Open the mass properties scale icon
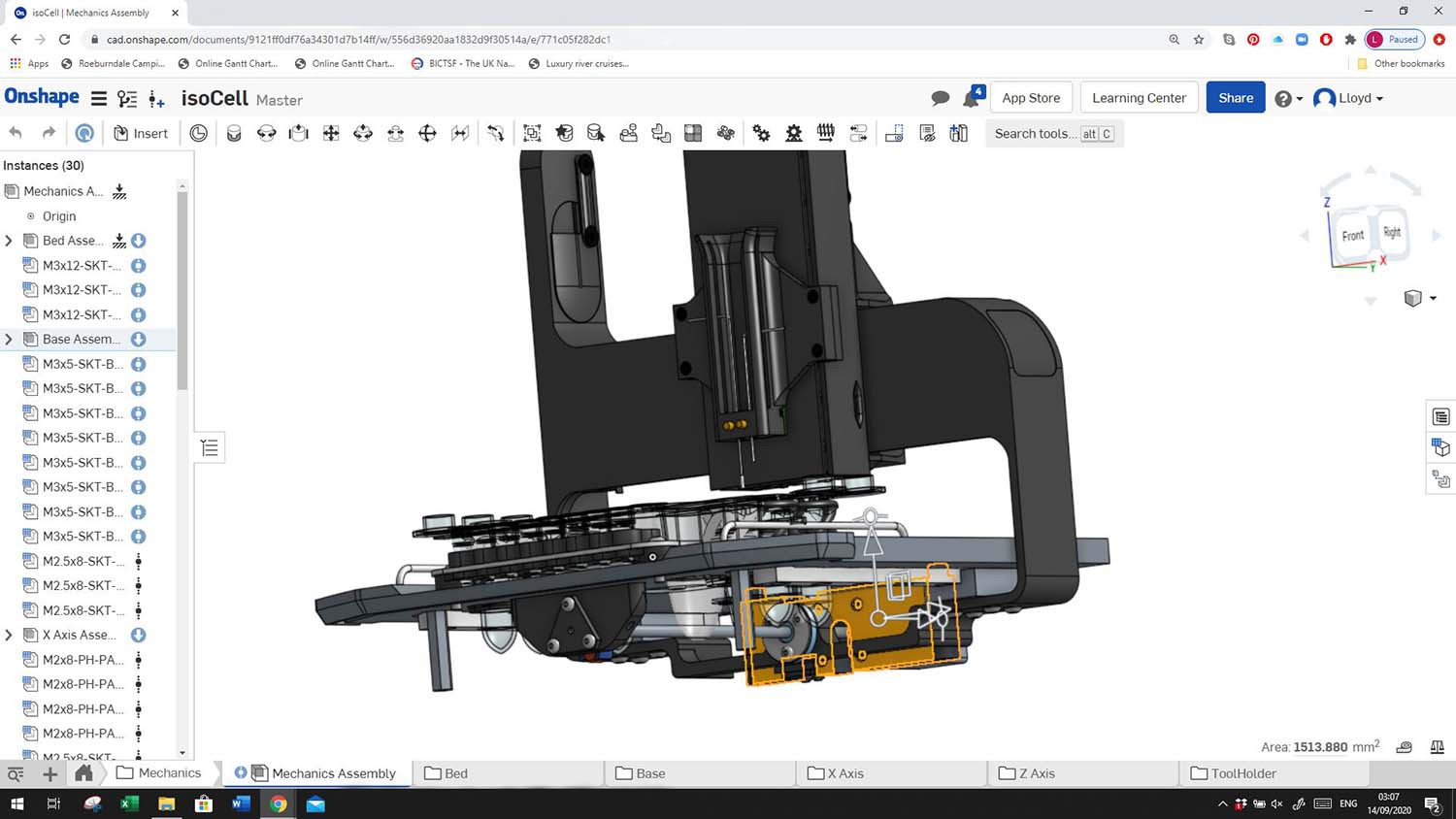The image size is (1456, 819). [x=1437, y=746]
